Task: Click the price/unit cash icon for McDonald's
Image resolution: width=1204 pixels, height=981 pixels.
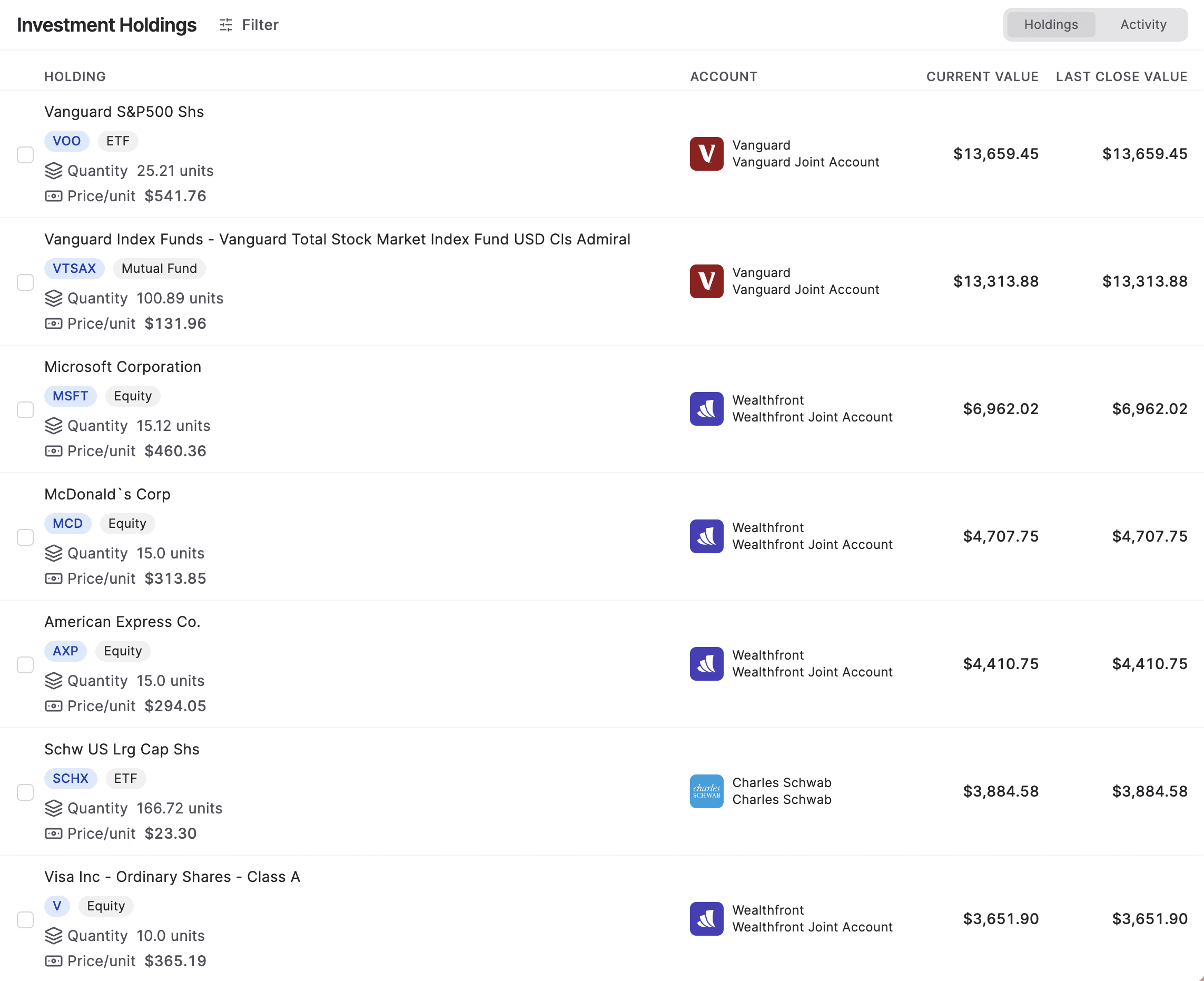Action: click(54, 578)
